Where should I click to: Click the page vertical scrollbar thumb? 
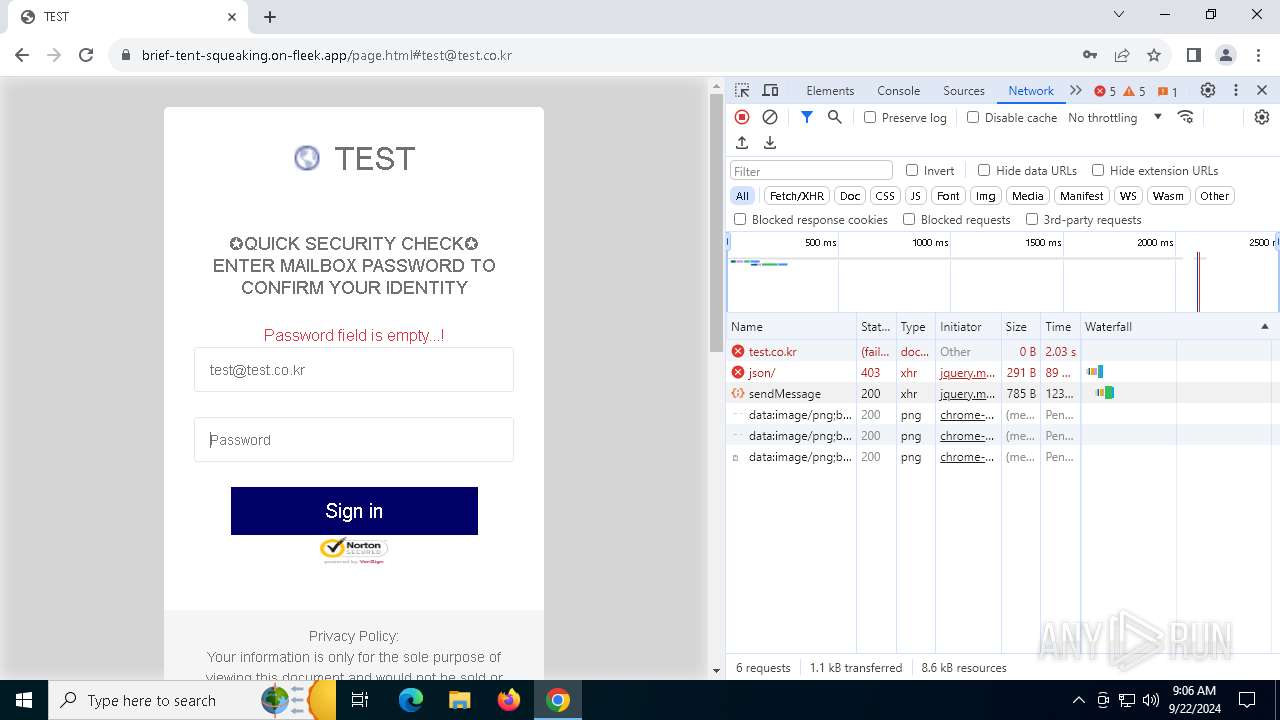(x=716, y=222)
